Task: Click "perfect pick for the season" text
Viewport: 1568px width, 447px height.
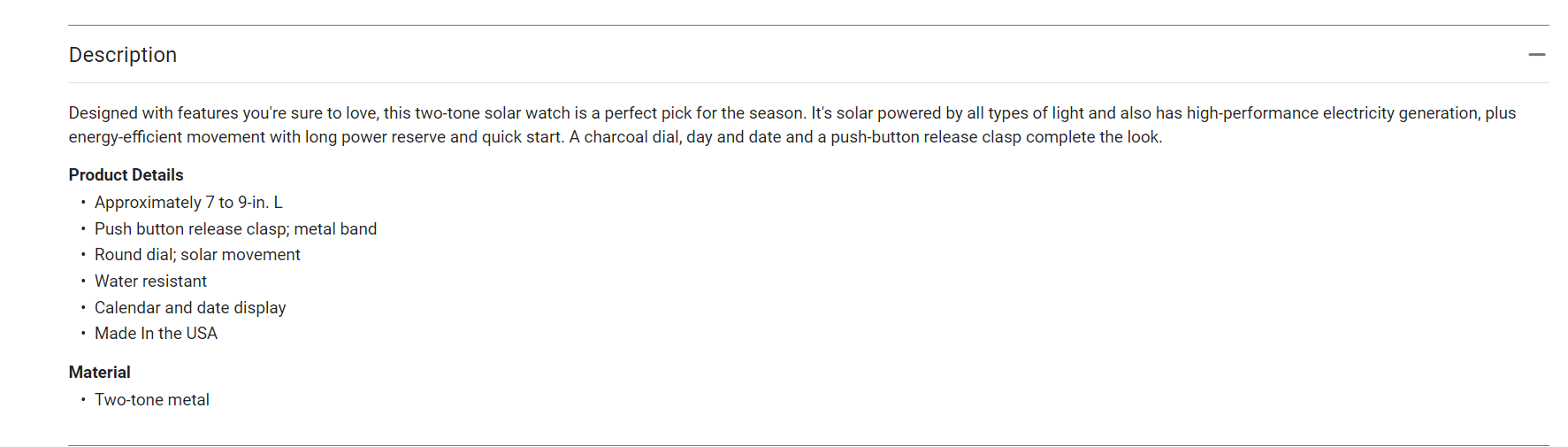Action: [x=704, y=113]
